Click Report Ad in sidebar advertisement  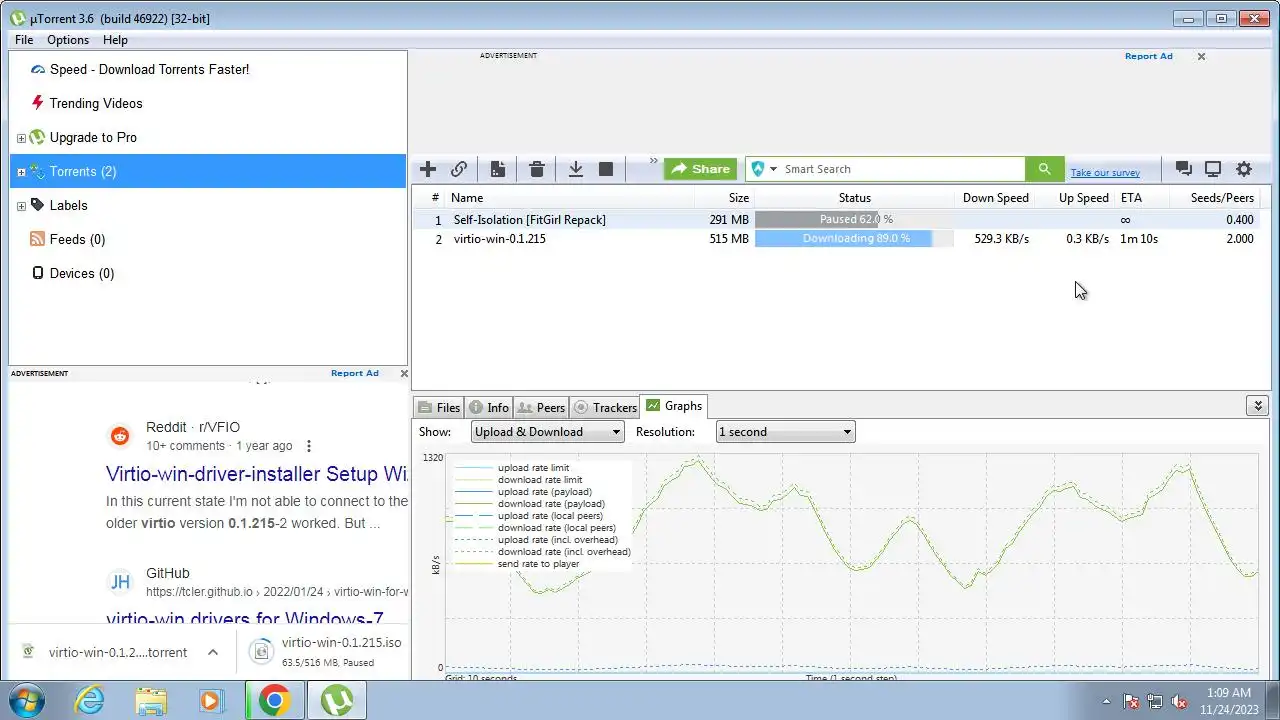(355, 373)
